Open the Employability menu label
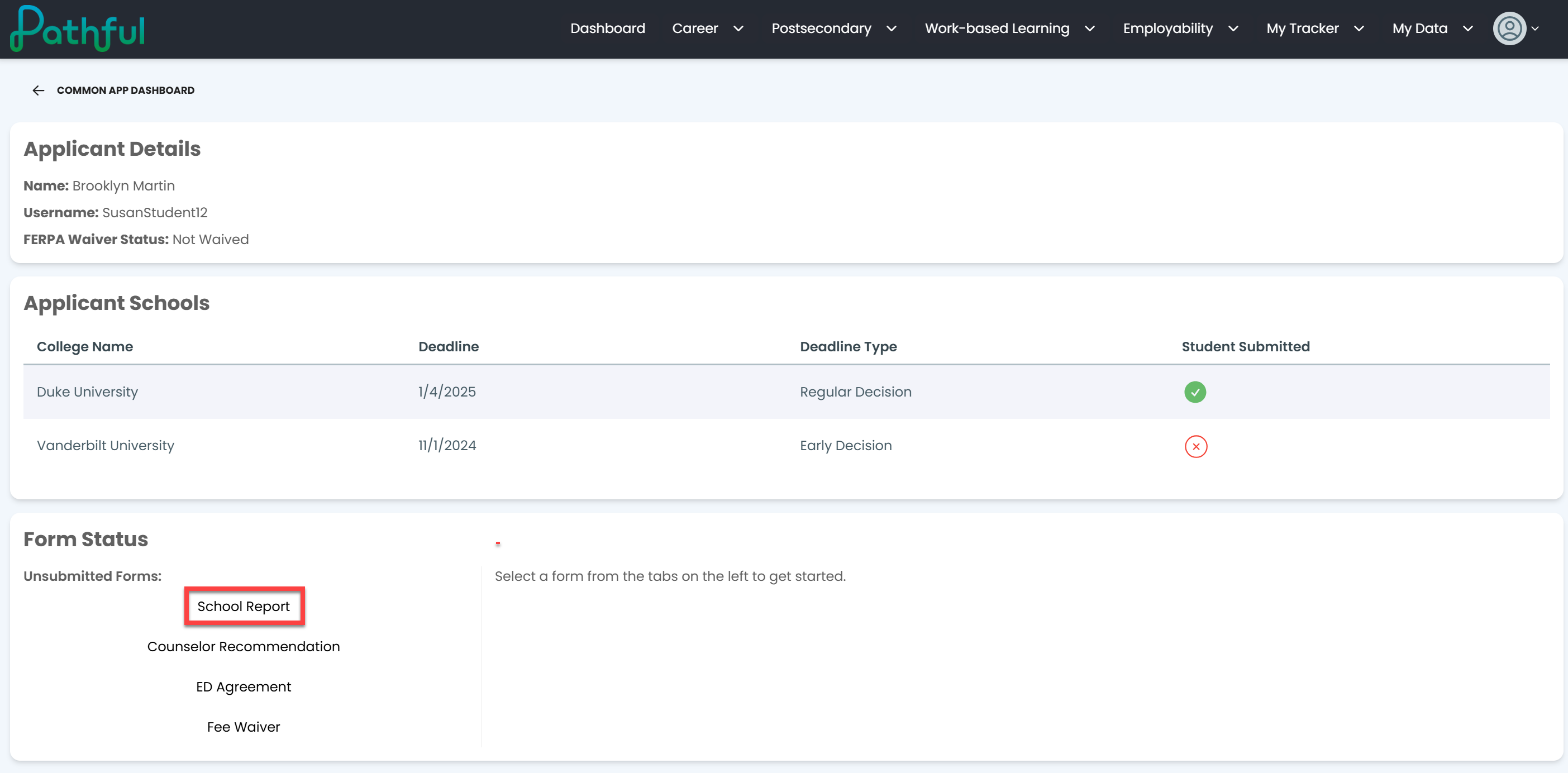The height and width of the screenshot is (773, 1568). 1167,28
